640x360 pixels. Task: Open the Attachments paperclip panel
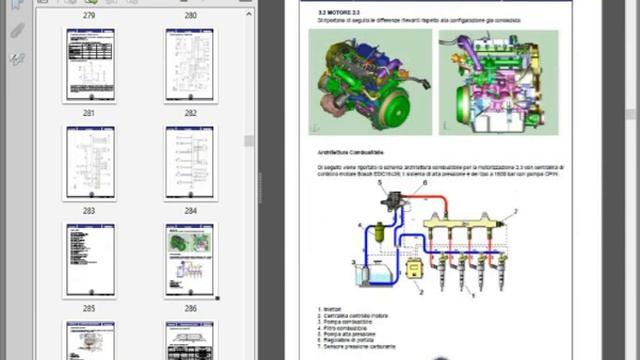[x=17, y=31]
